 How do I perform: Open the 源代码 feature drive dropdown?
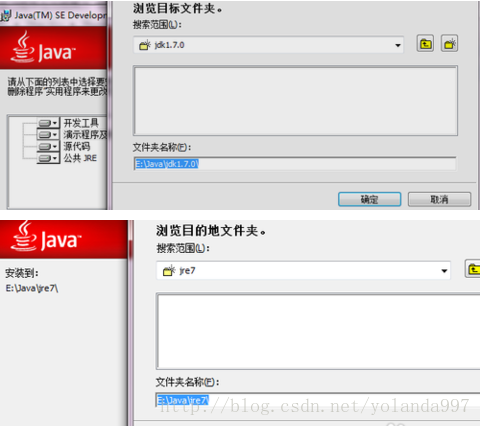pos(48,146)
